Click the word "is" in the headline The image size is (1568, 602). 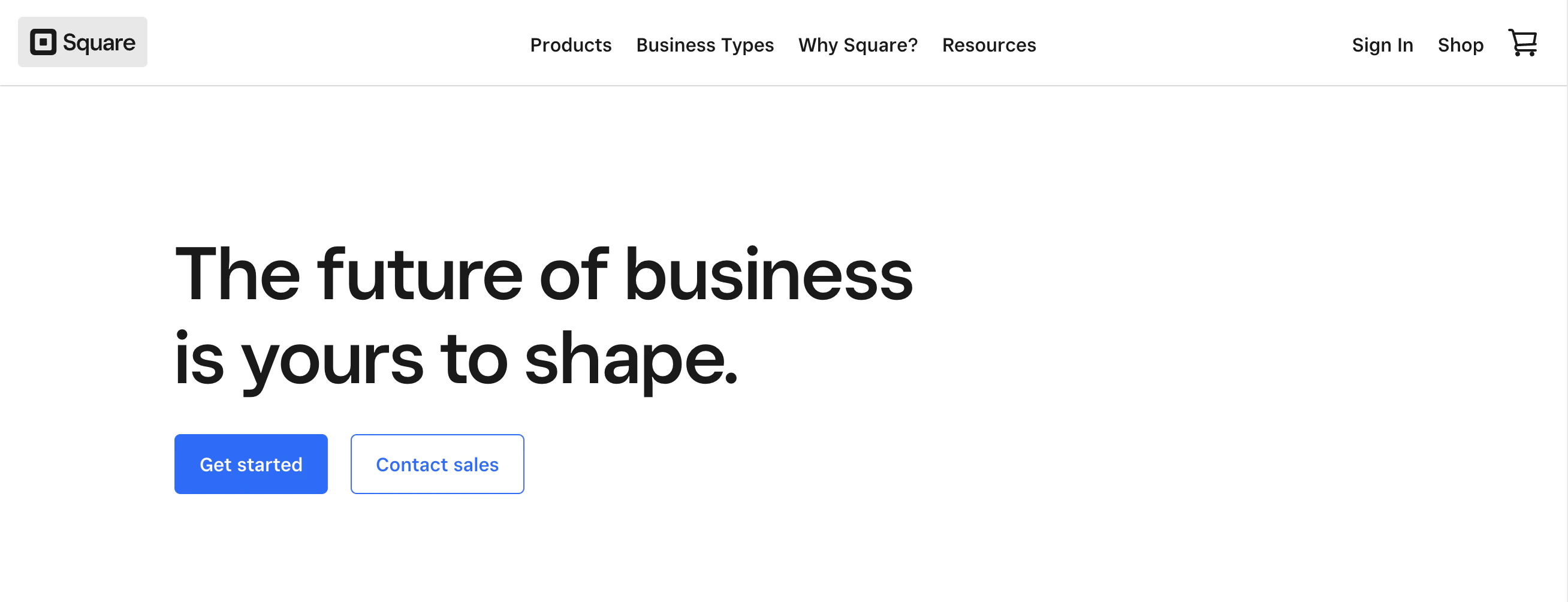[x=199, y=358]
